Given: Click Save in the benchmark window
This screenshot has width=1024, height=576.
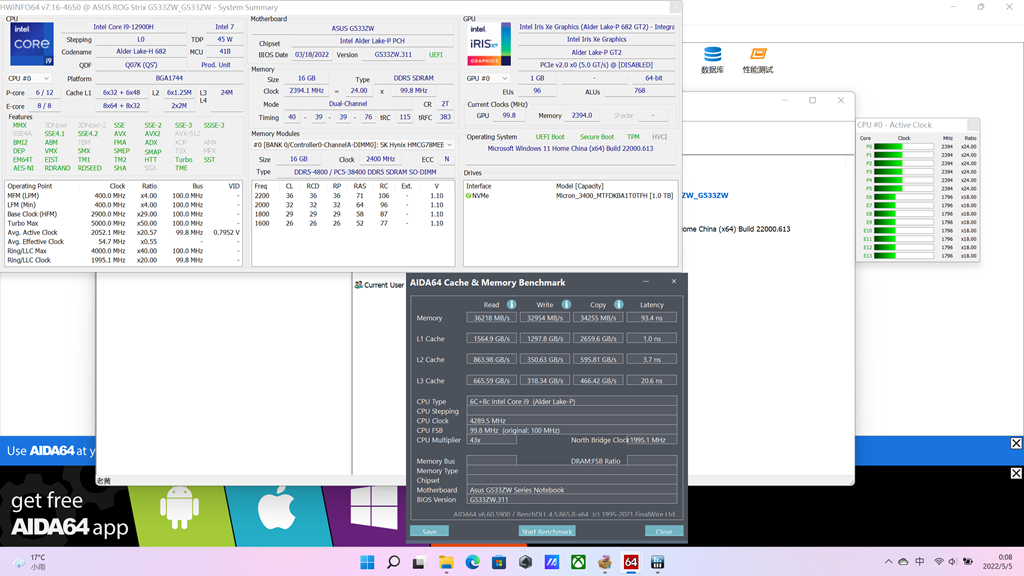Looking at the screenshot, I should point(429,531).
